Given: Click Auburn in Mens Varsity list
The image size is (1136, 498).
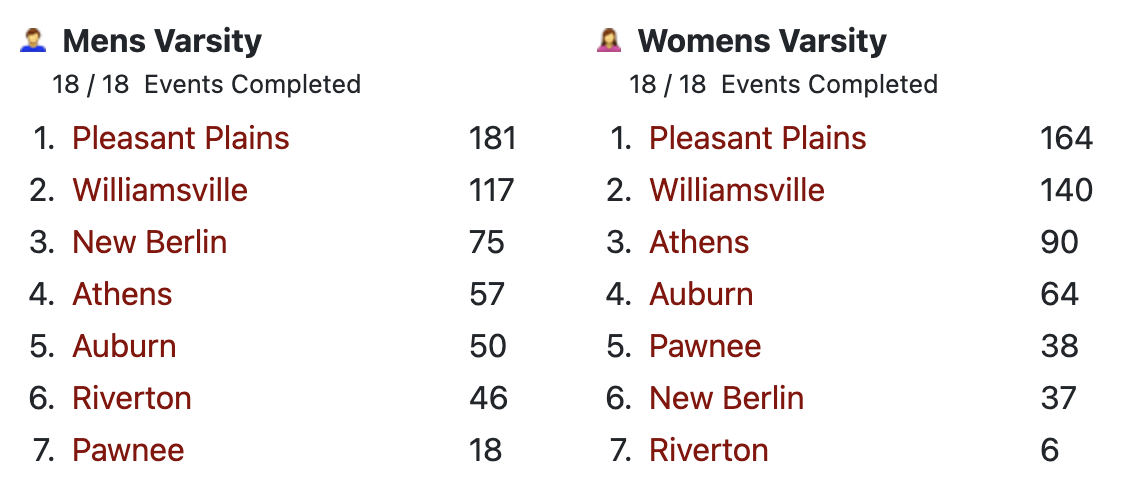Looking at the screenshot, I should click(125, 346).
